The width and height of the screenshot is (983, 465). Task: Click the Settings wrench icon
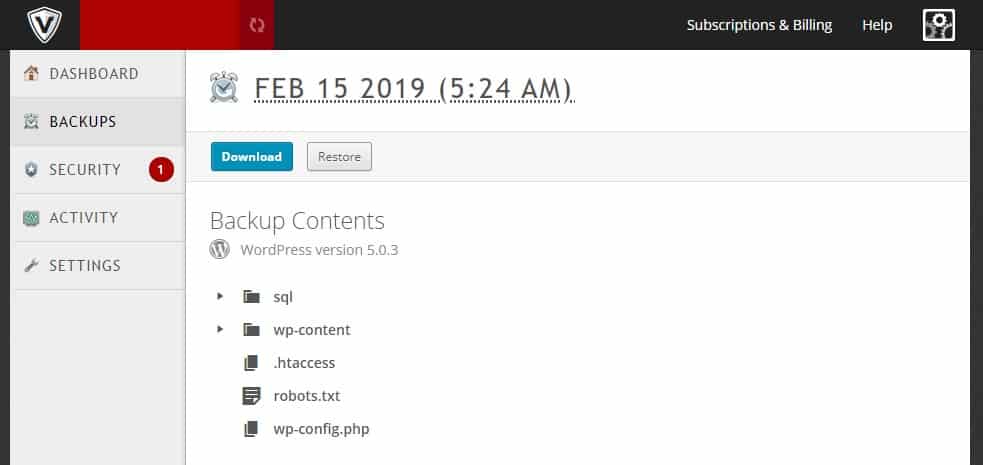tap(31, 265)
